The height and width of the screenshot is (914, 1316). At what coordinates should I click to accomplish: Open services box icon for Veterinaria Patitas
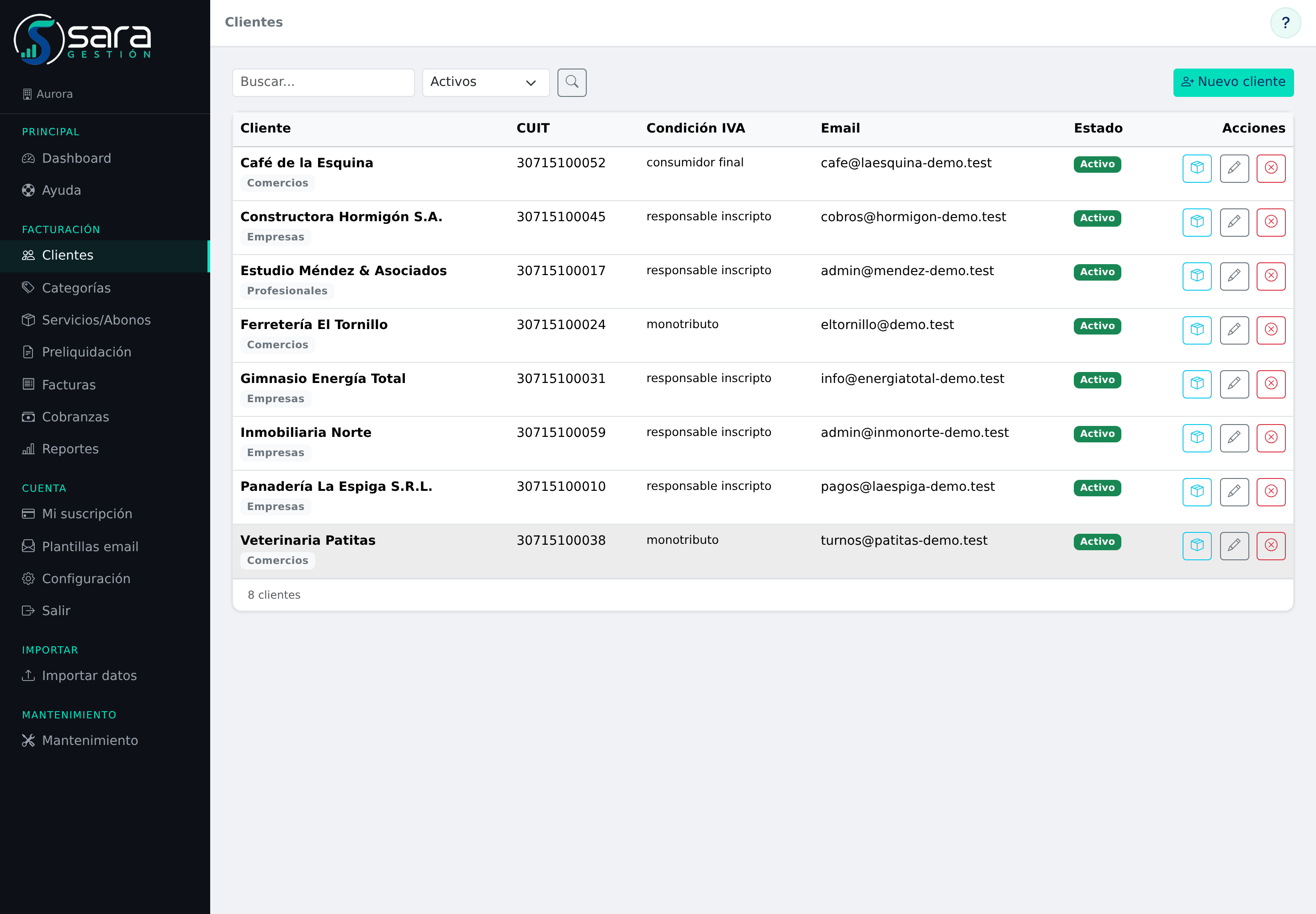tap(1197, 545)
